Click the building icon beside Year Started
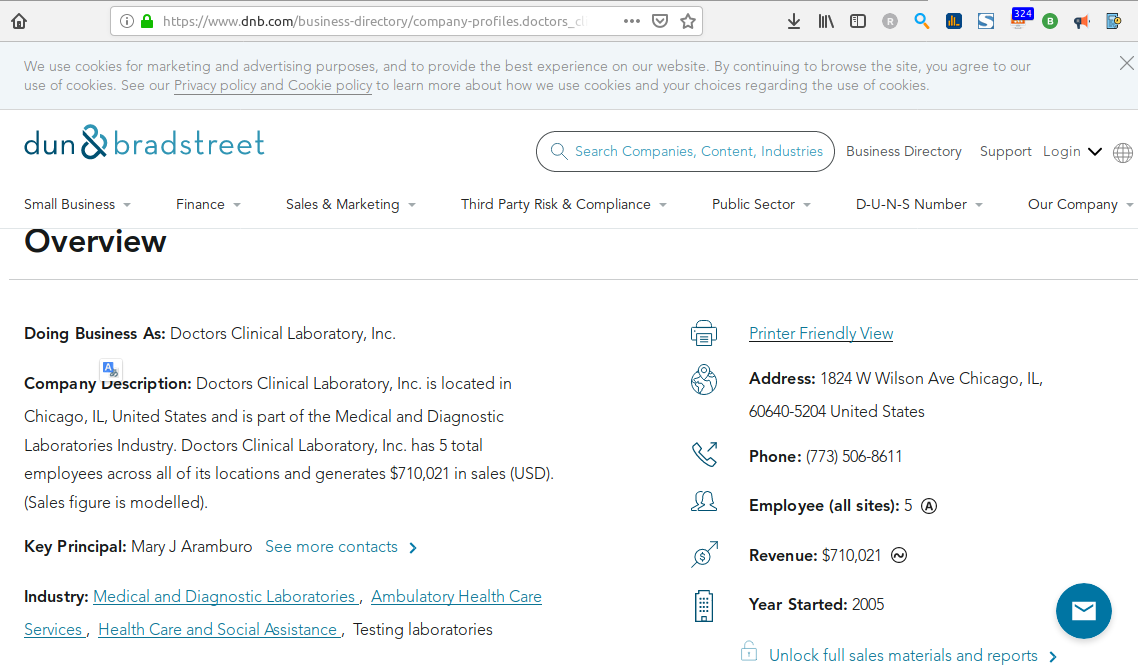 coord(703,605)
